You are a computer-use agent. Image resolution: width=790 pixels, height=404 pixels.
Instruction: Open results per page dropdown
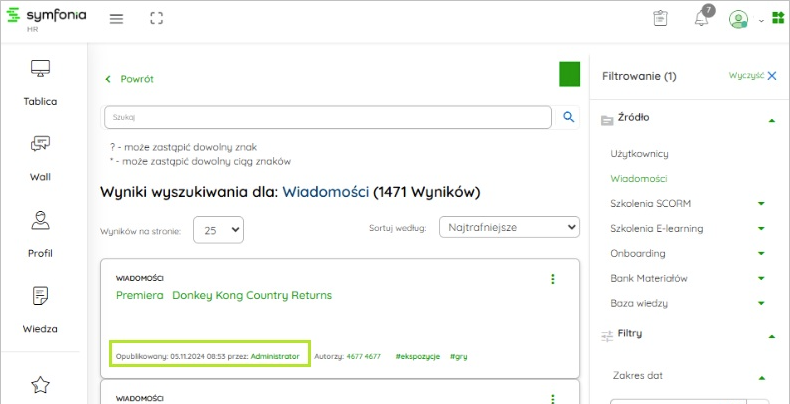pos(217,230)
